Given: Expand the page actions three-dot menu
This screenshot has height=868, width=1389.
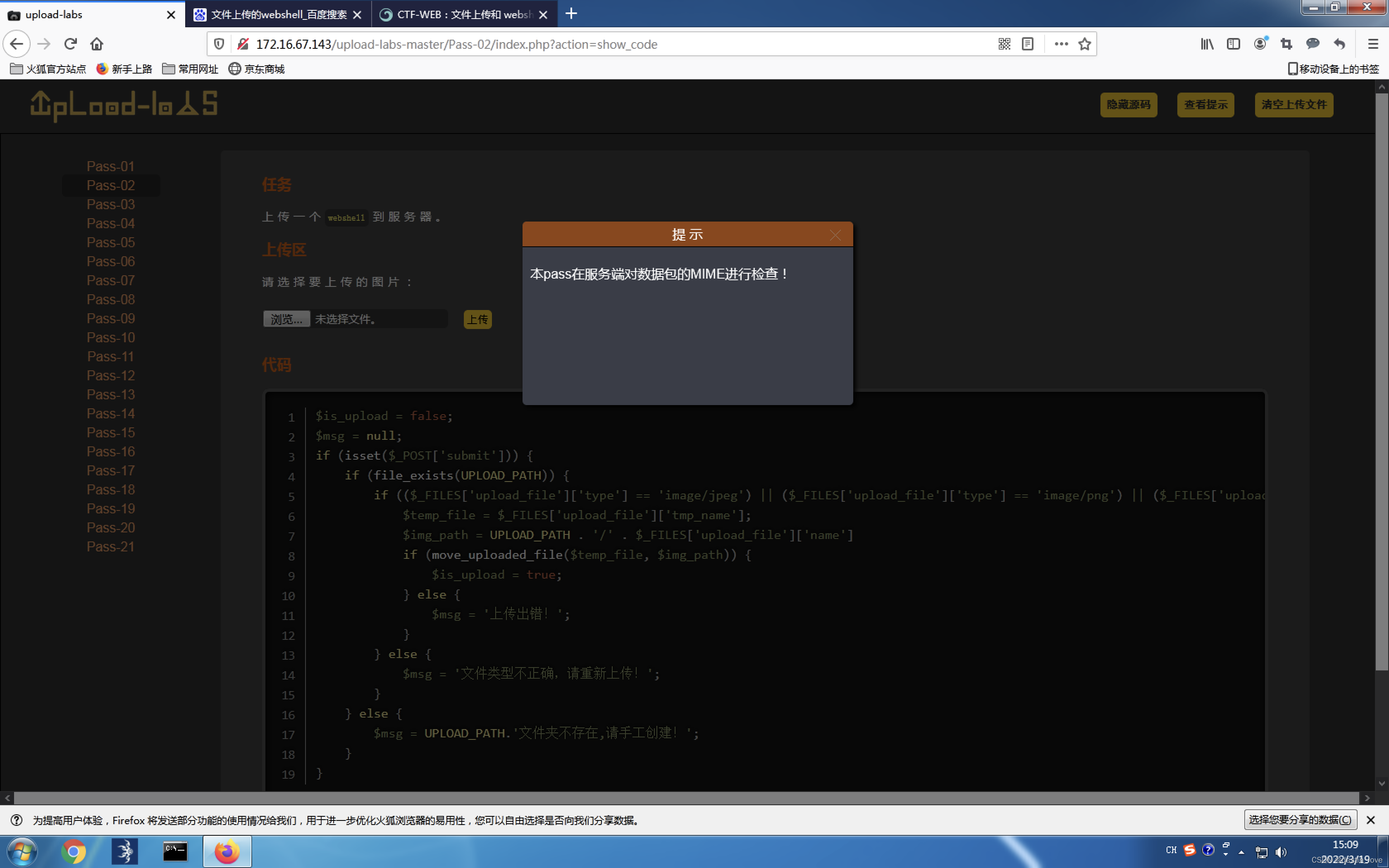Looking at the screenshot, I should 1061,44.
